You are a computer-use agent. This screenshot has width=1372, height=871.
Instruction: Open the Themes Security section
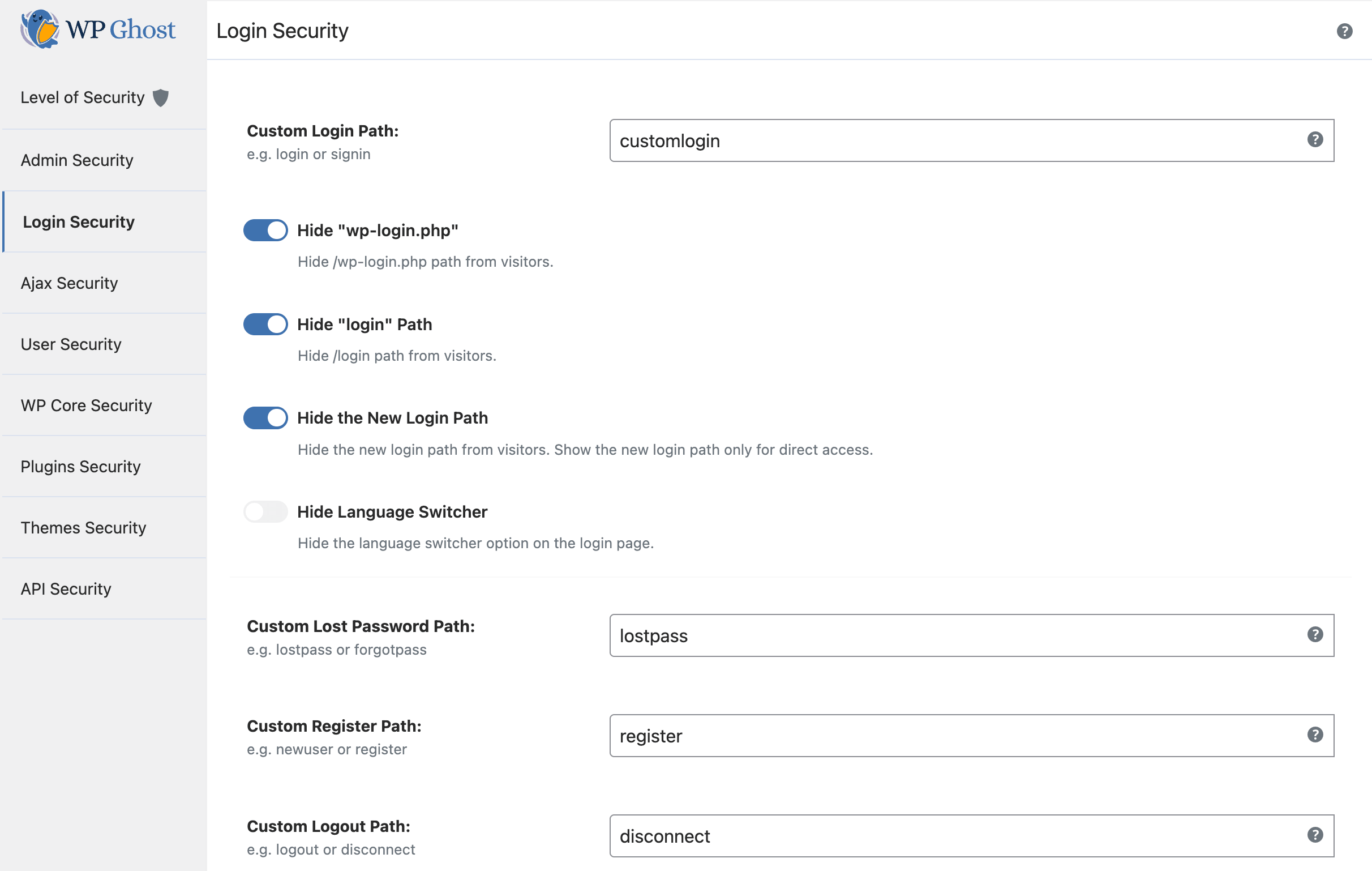coord(84,528)
